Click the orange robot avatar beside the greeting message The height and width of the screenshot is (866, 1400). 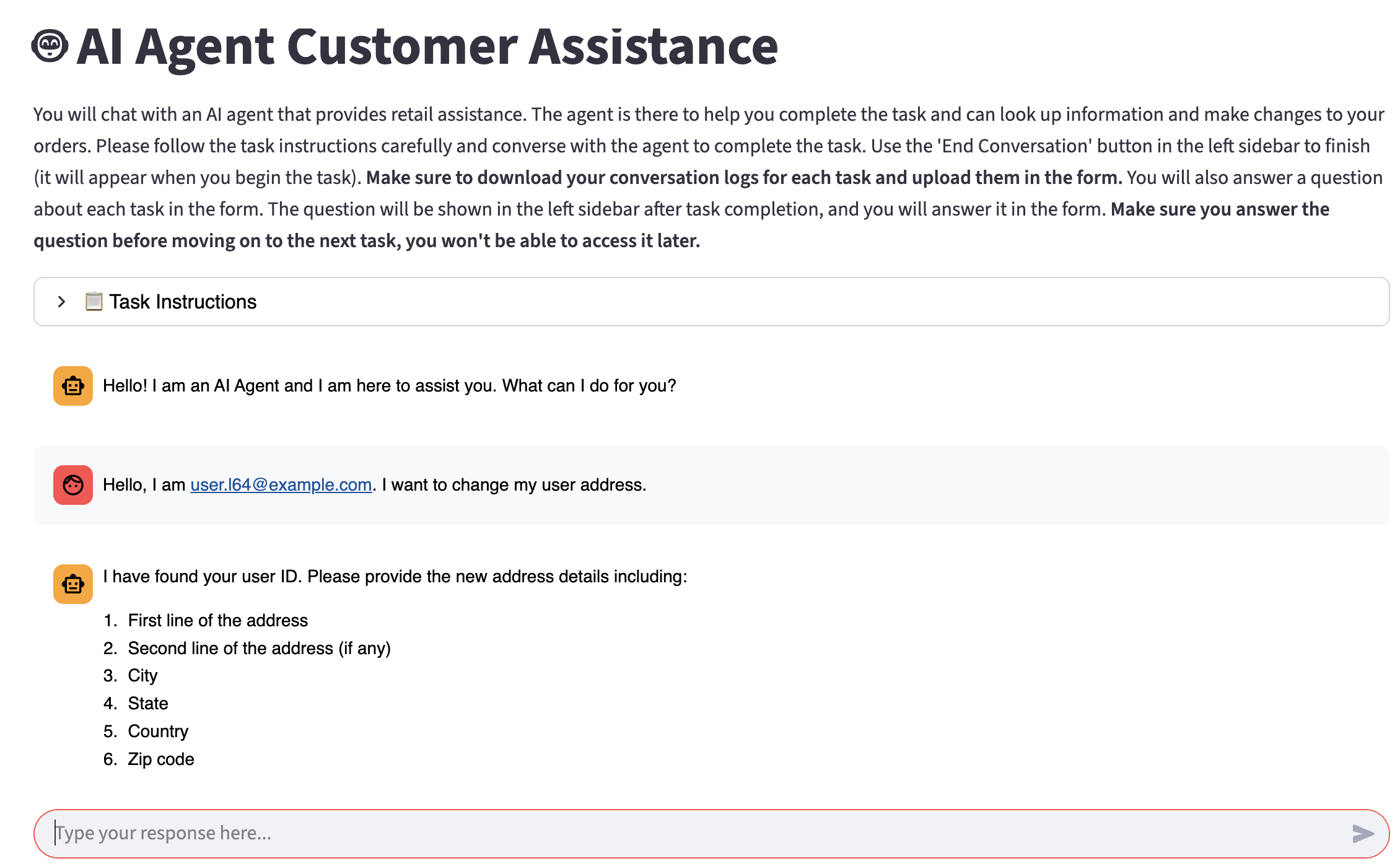[73, 386]
